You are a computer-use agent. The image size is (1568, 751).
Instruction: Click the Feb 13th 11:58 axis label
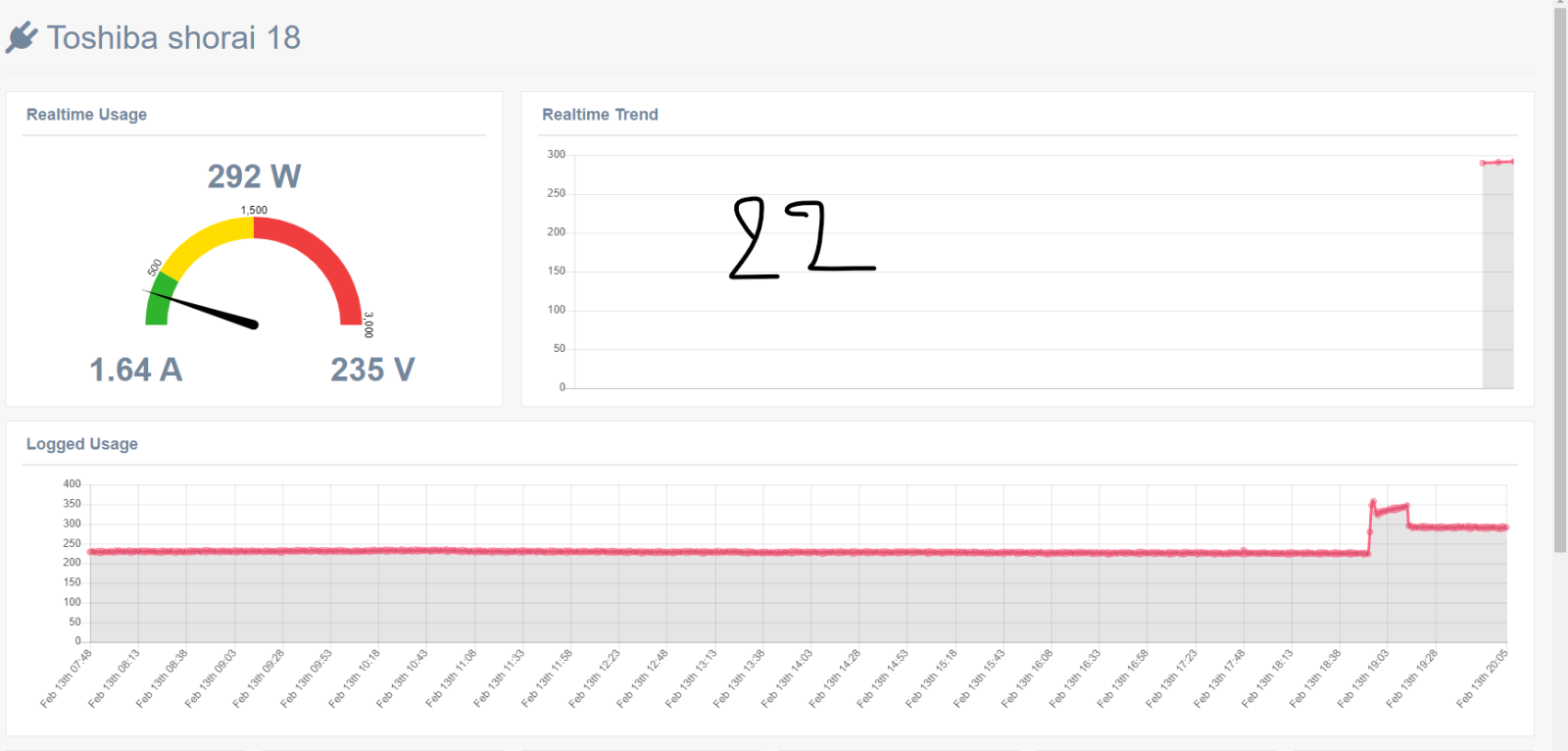[x=547, y=678]
